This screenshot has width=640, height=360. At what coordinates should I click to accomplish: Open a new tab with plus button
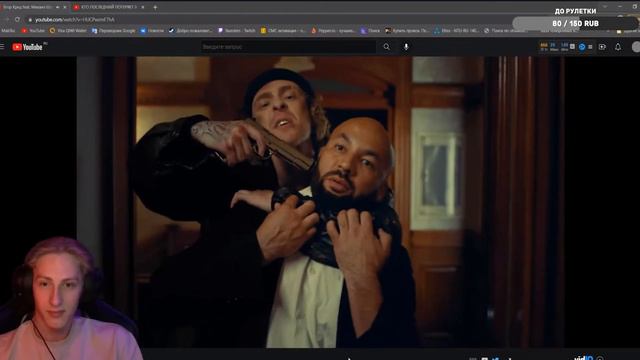coord(155,7)
